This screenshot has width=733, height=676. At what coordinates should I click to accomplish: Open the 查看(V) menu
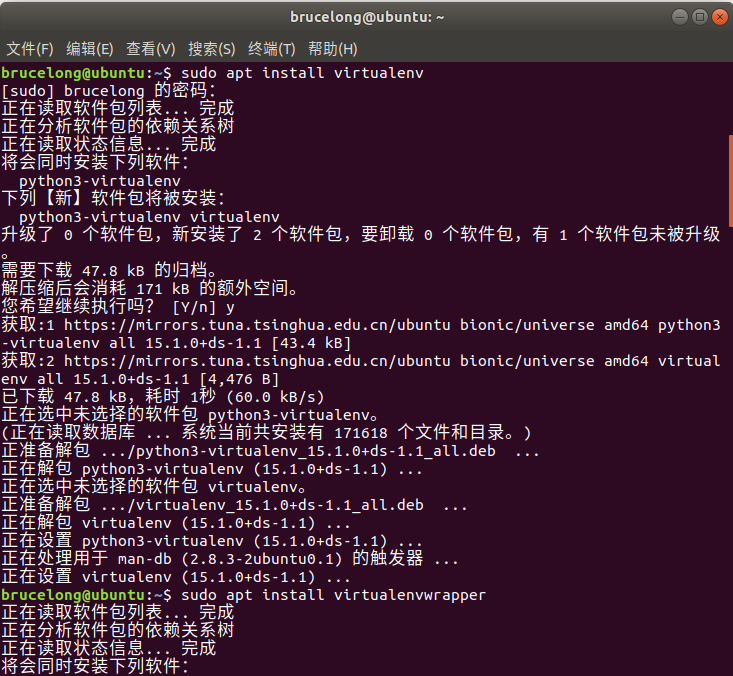[x=151, y=49]
